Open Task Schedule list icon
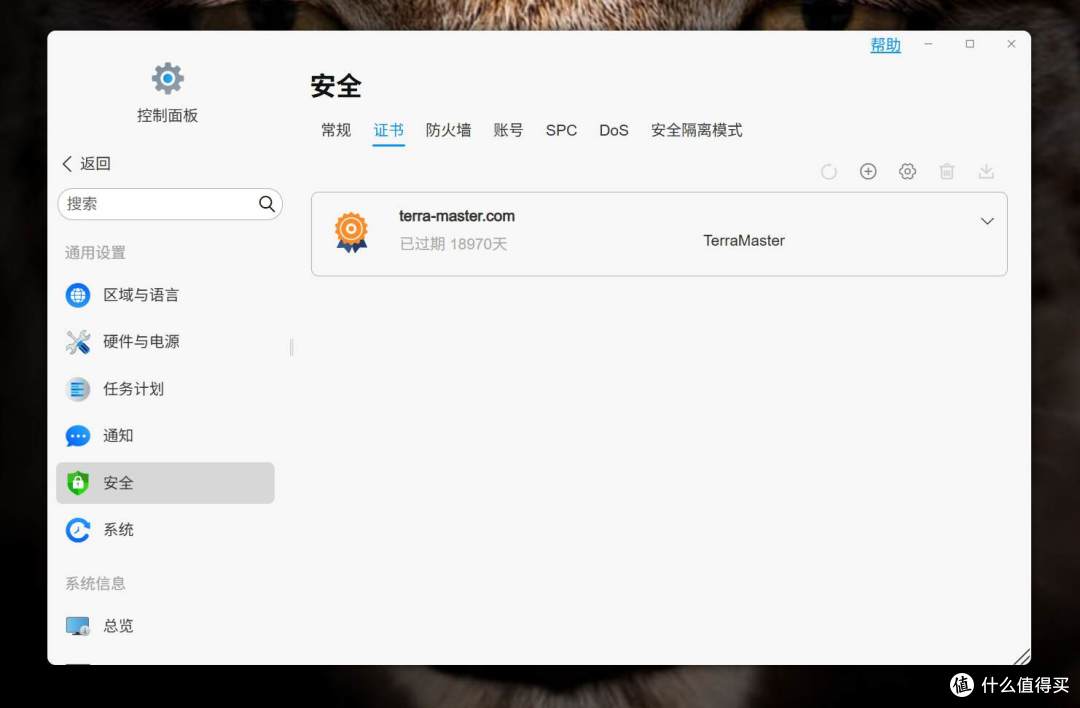 tap(78, 389)
